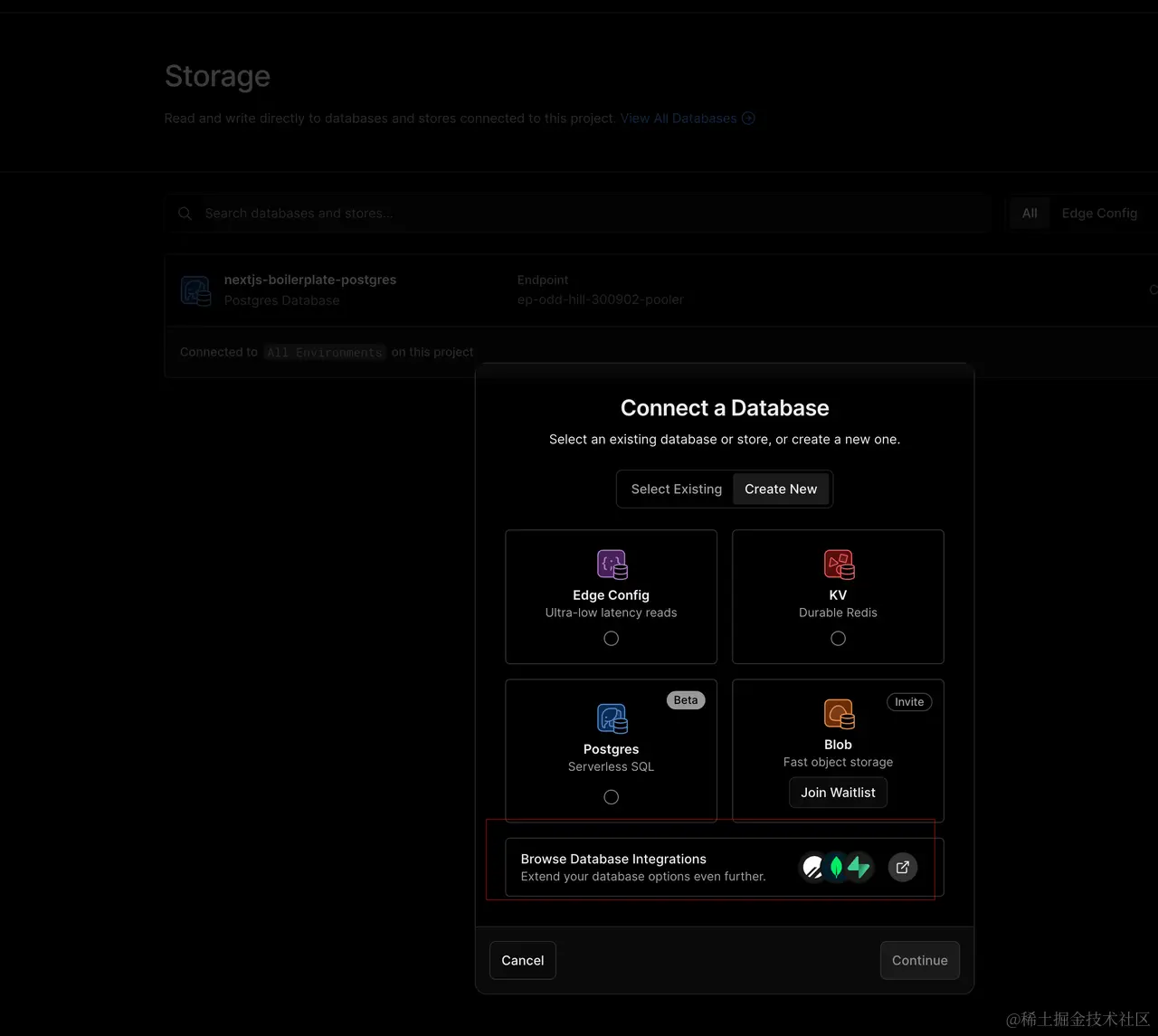Viewport: 1158px width, 1036px height.
Task: Open the external link icon for database integrations
Action: (902, 868)
